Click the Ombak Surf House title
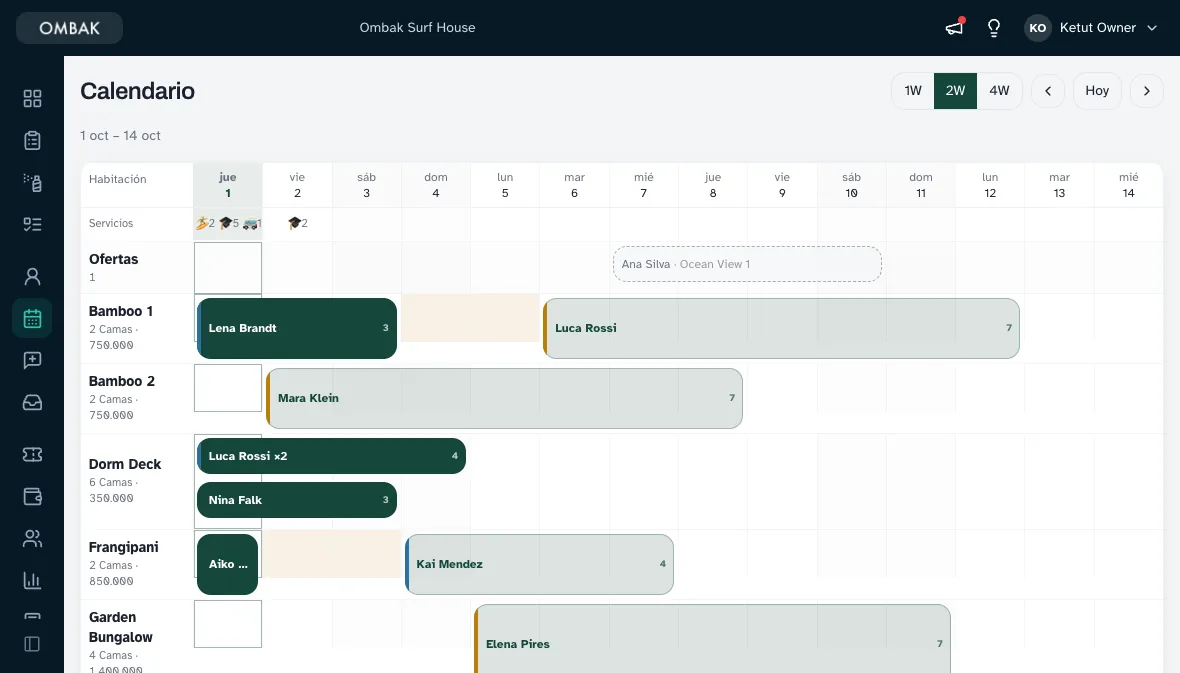 [418, 28]
